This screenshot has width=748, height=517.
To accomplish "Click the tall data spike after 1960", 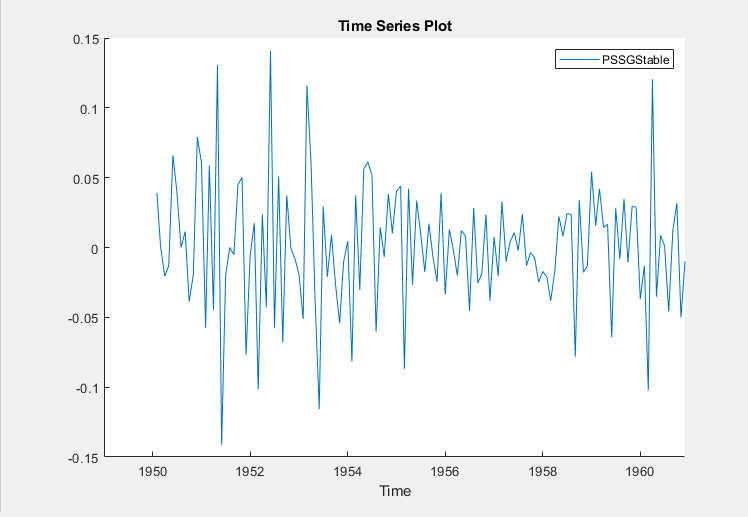I will [652, 80].
